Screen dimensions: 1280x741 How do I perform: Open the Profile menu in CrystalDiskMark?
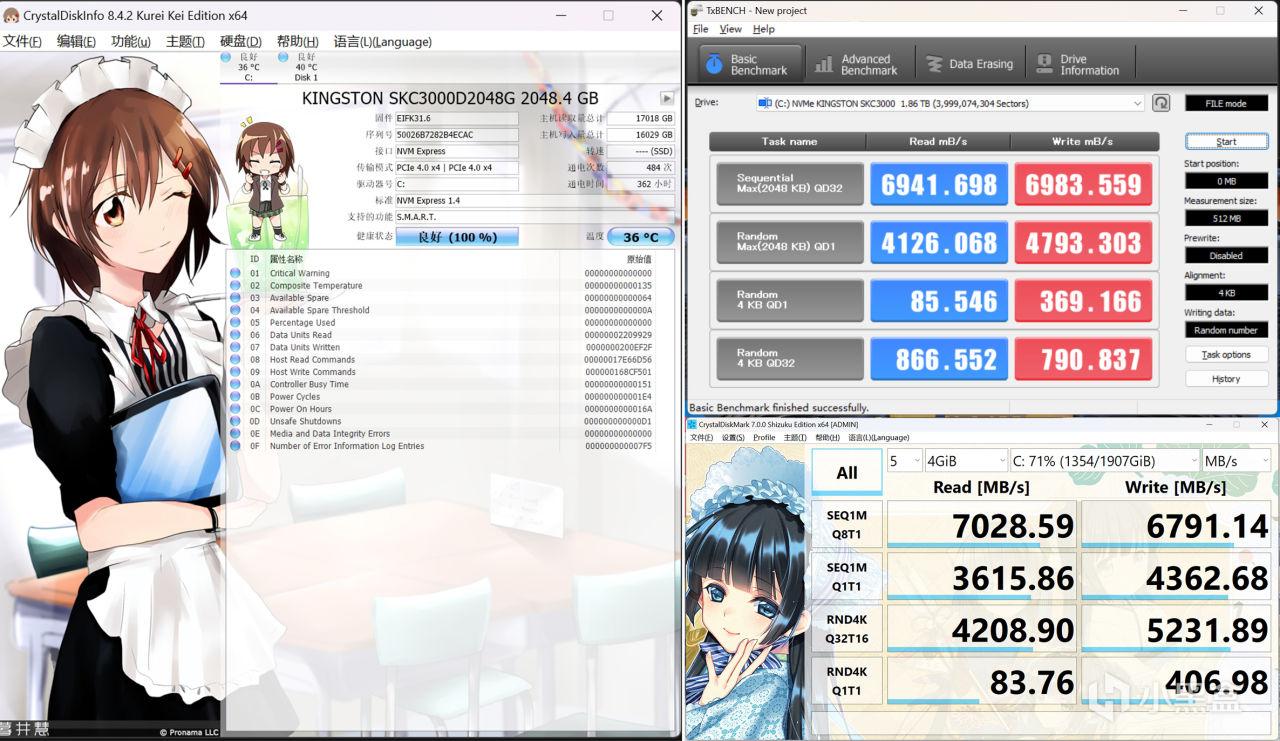(764, 437)
